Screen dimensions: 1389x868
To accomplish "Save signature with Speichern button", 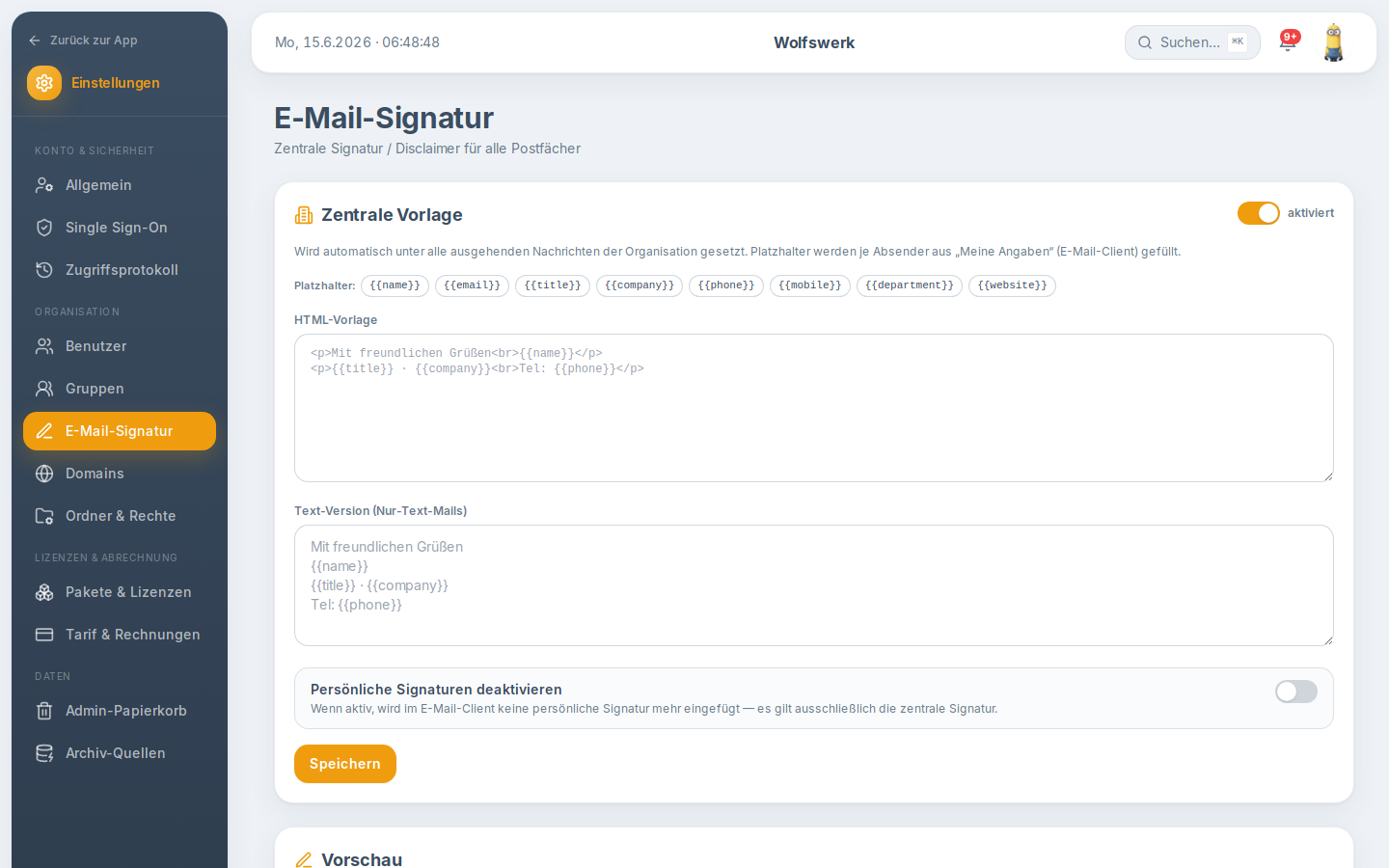I will click(345, 764).
